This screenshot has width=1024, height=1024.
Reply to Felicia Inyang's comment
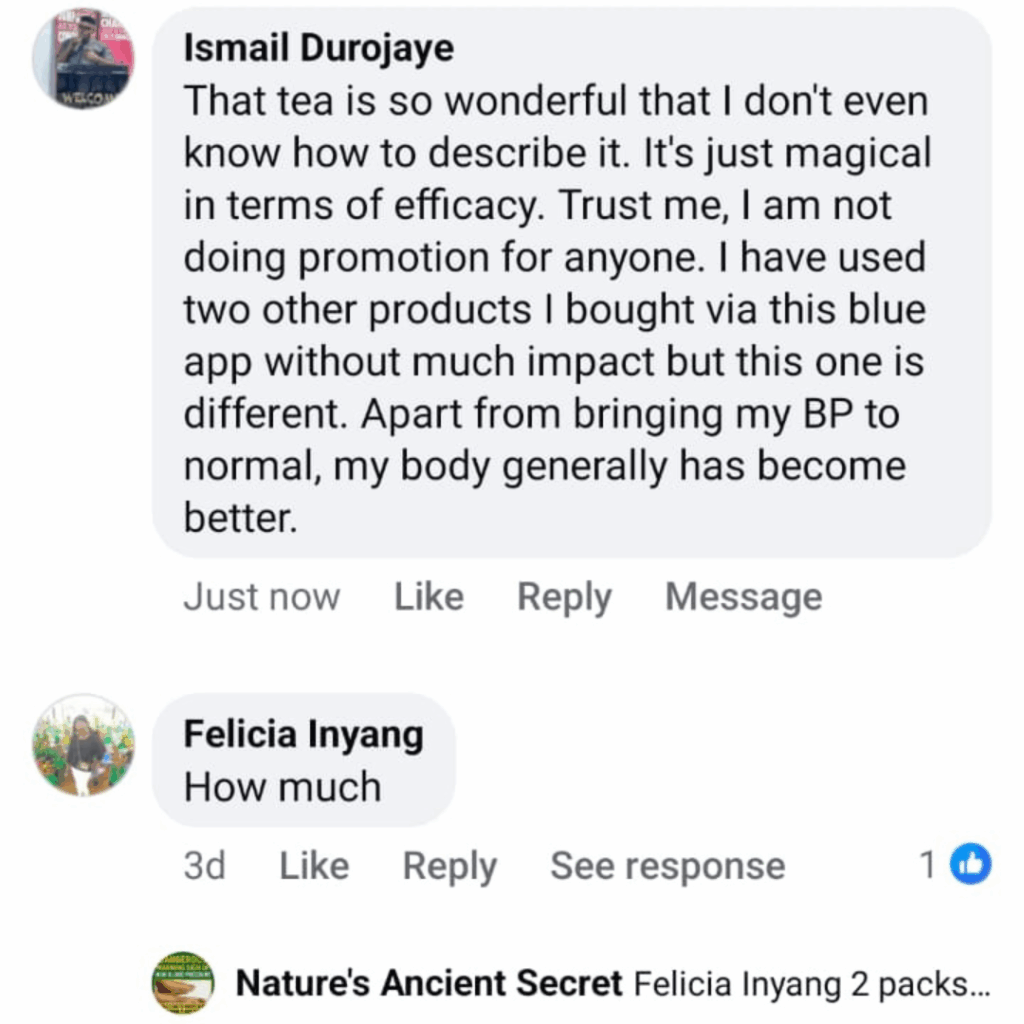pyautogui.click(x=449, y=866)
